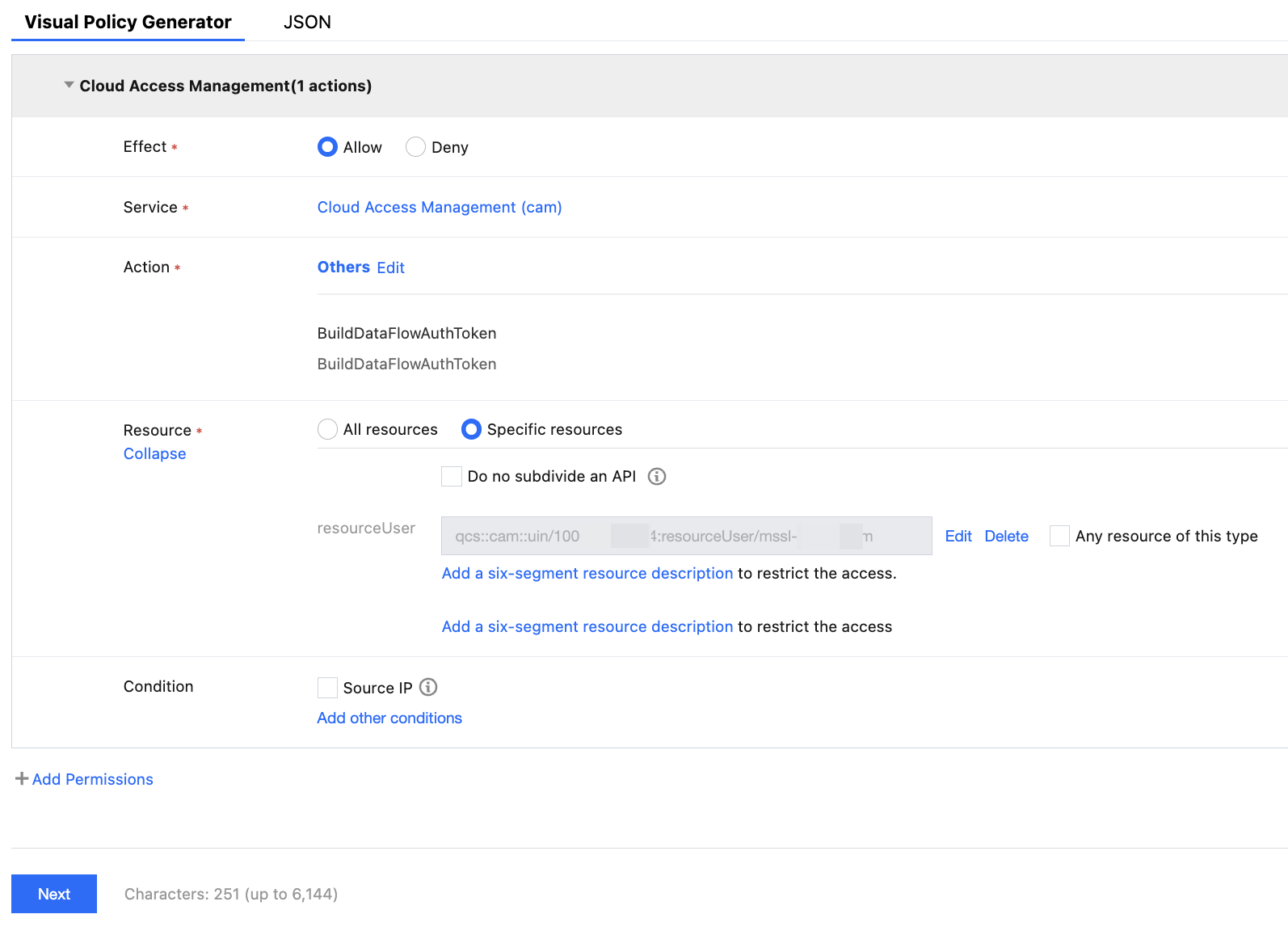Delete the resourceUser resource entry
The image size is (1288, 931).
1006,536
